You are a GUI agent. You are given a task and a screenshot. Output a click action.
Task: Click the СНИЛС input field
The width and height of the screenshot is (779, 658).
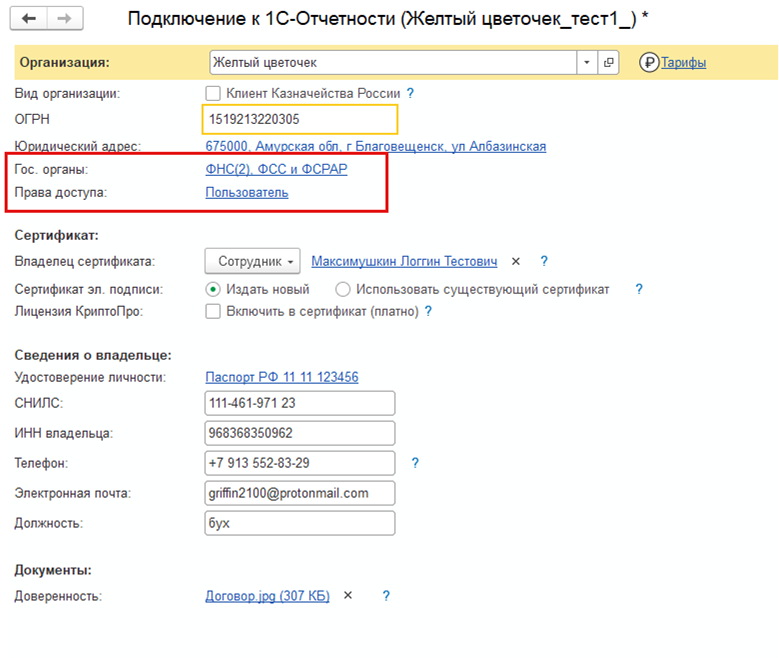point(300,403)
